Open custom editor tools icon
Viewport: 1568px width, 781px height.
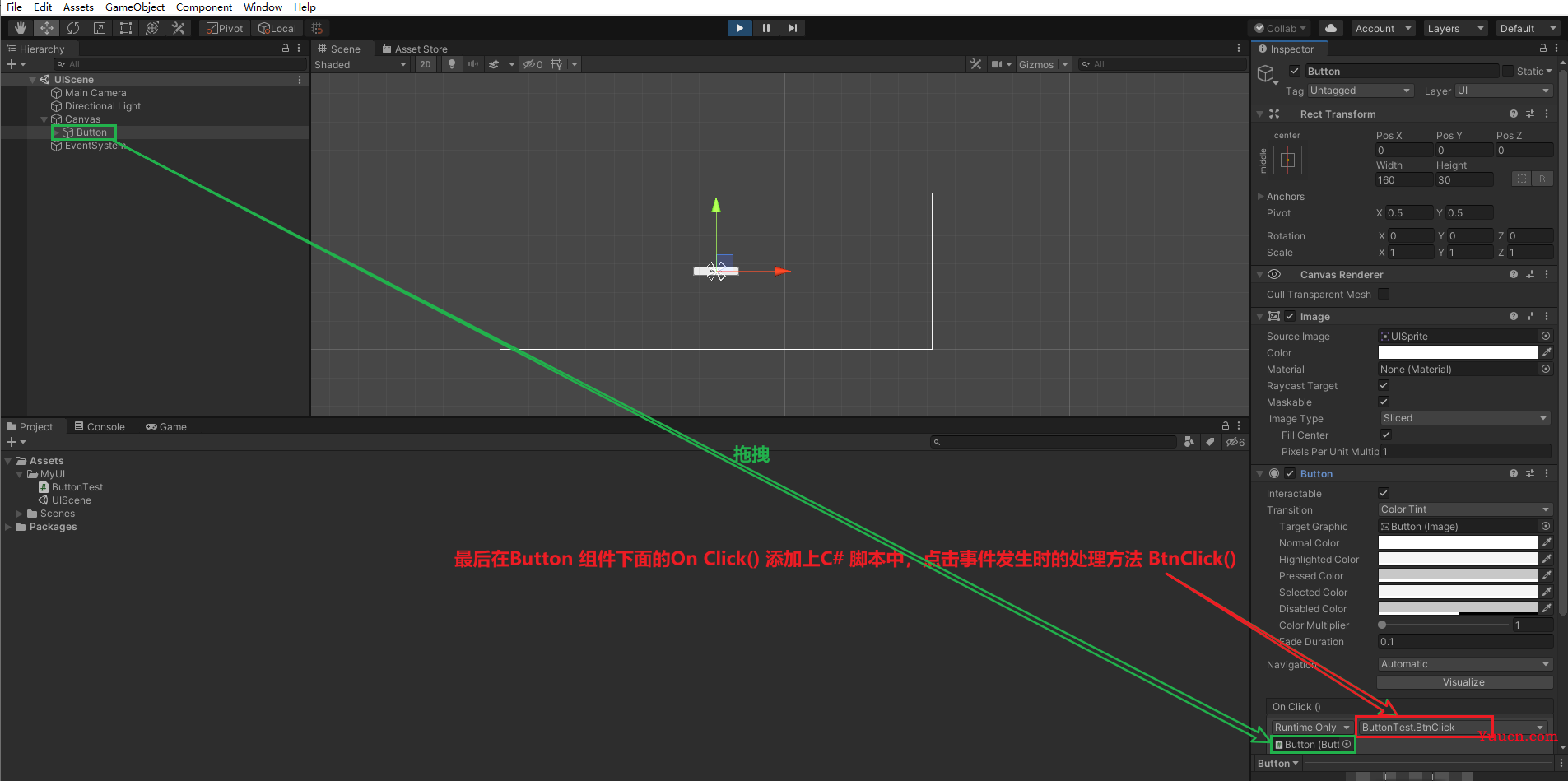tap(179, 28)
